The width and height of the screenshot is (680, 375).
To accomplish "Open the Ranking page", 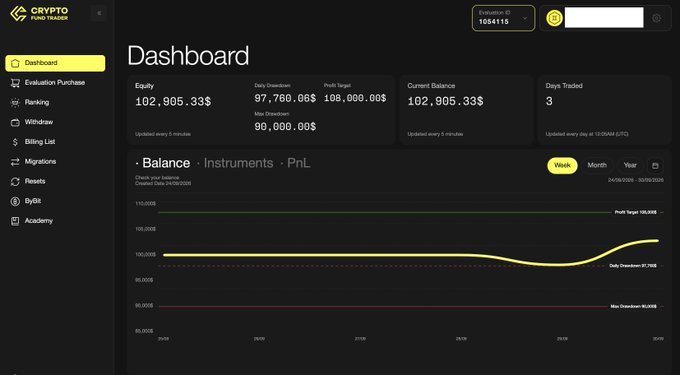I will pos(37,103).
